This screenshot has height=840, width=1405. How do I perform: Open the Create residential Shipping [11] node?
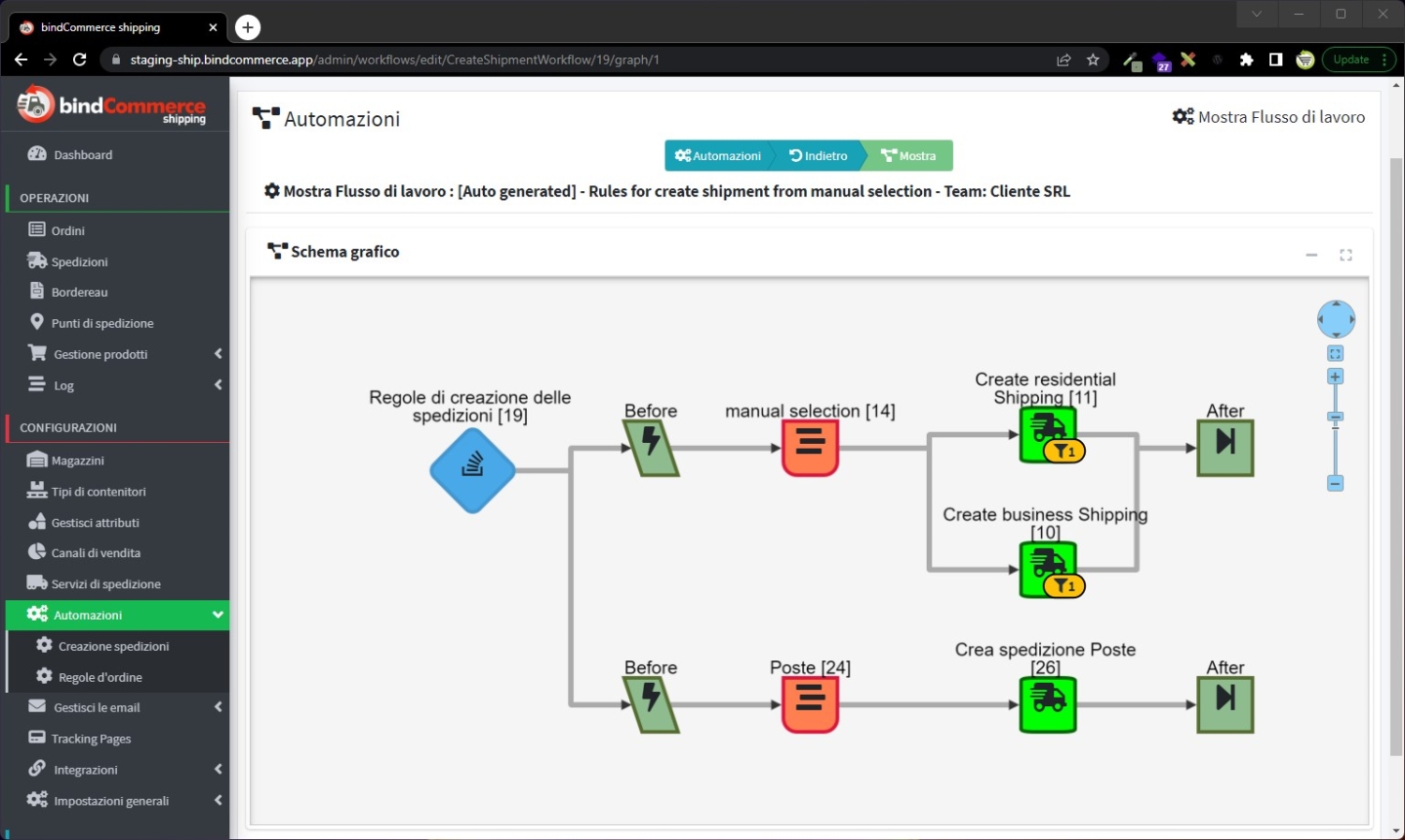1047,434
